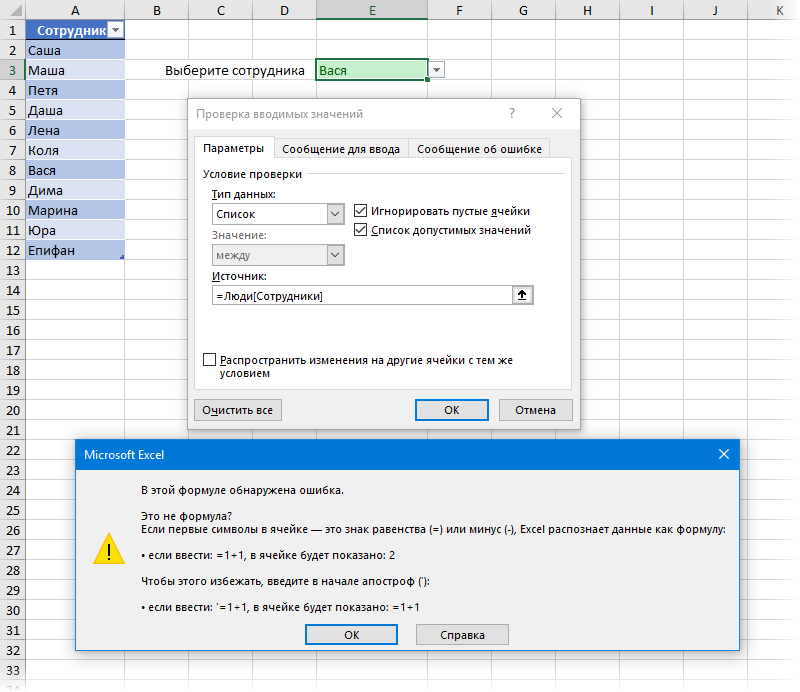Select the cell containing Епифан
The height and width of the screenshot is (692, 800).
click(75, 250)
